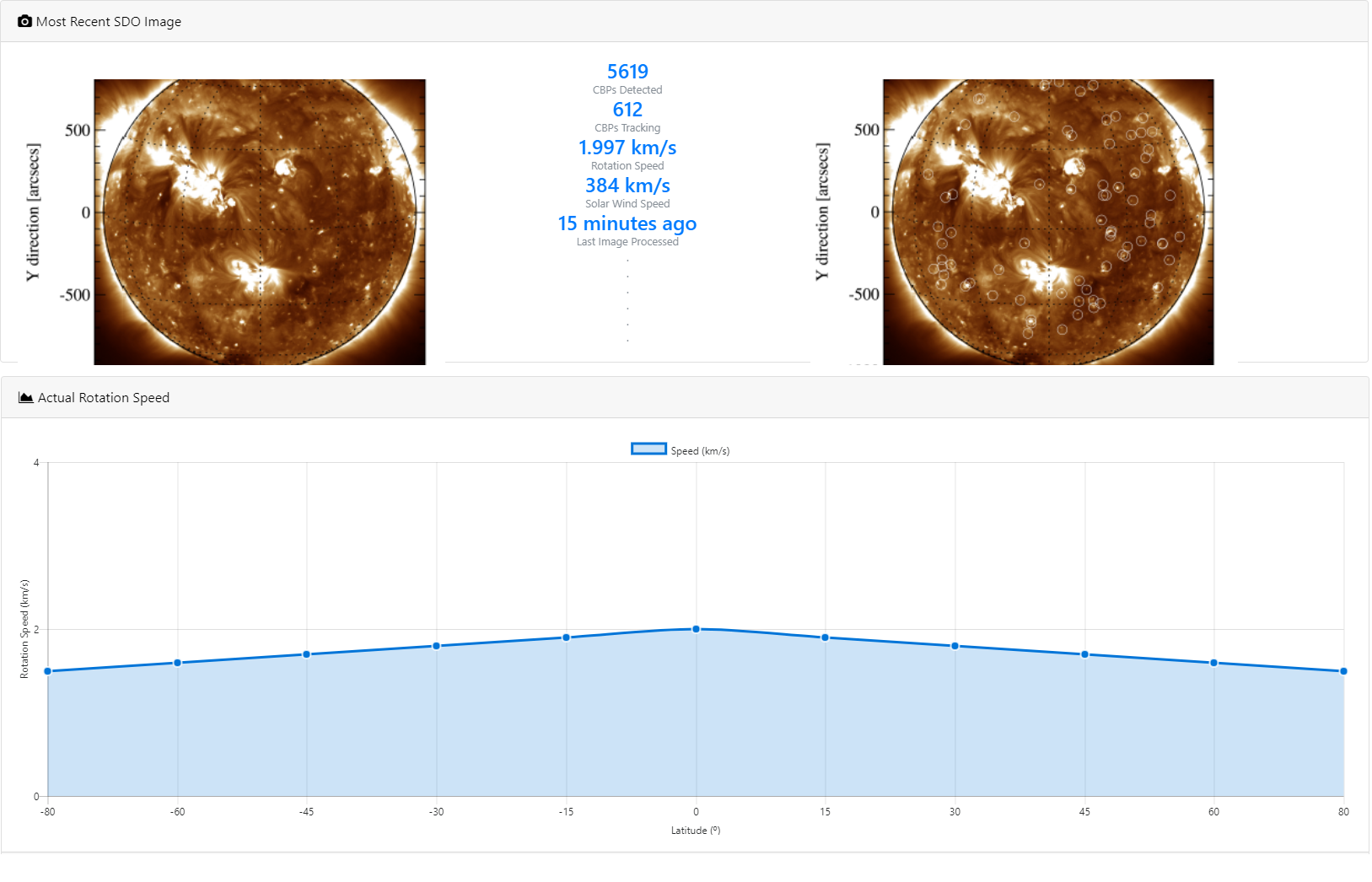Click the 5619 CBPs Detected value
The height and width of the screenshot is (882, 1372).
coord(627,72)
